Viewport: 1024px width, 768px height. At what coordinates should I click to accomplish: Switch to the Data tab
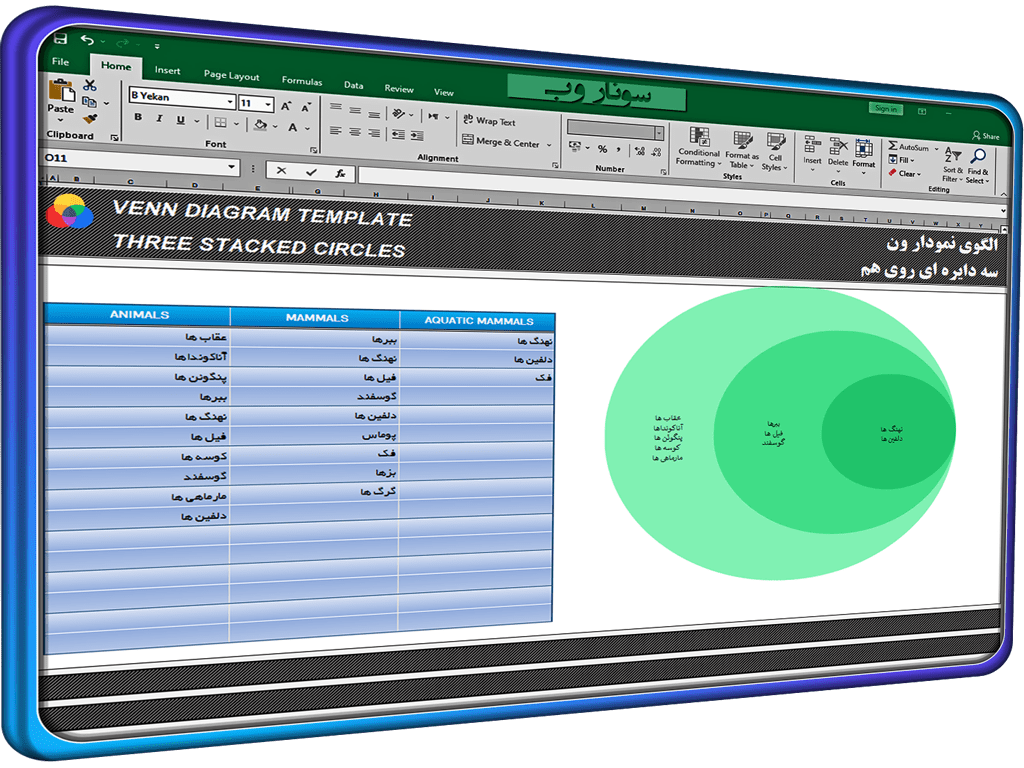click(353, 85)
